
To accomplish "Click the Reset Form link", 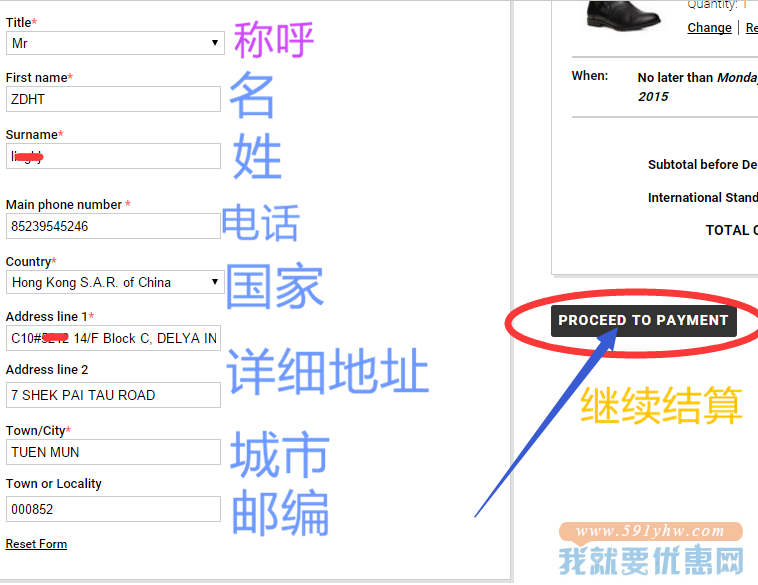I will tap(36, 544).
